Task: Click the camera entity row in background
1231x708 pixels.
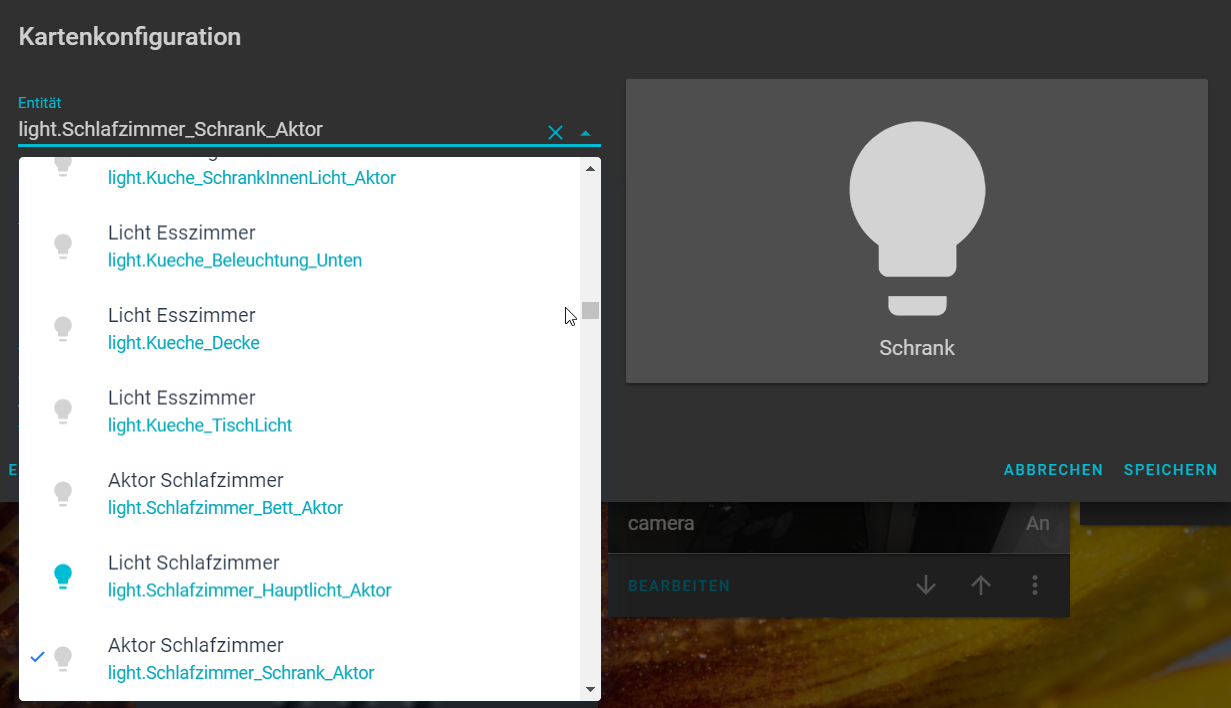Action: (x=839, y=524)
